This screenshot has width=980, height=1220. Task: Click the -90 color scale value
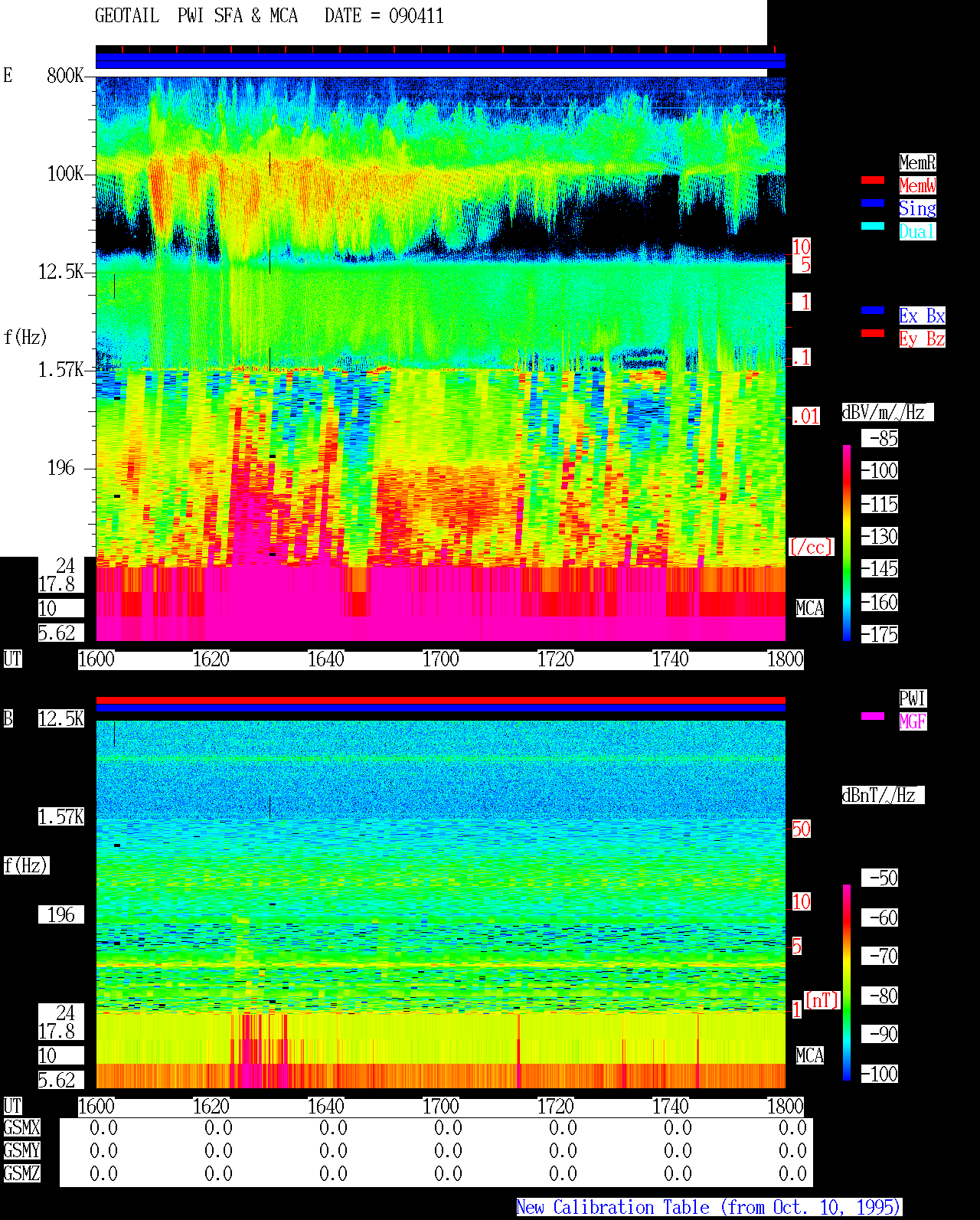point(880,1034)
